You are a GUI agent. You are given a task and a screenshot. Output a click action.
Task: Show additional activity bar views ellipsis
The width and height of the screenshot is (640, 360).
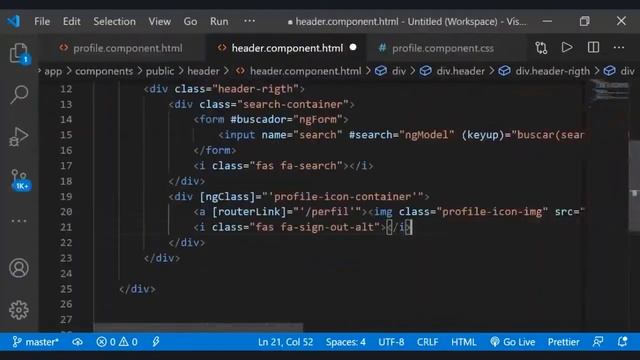pyautogui.click(x=19, y=221)
